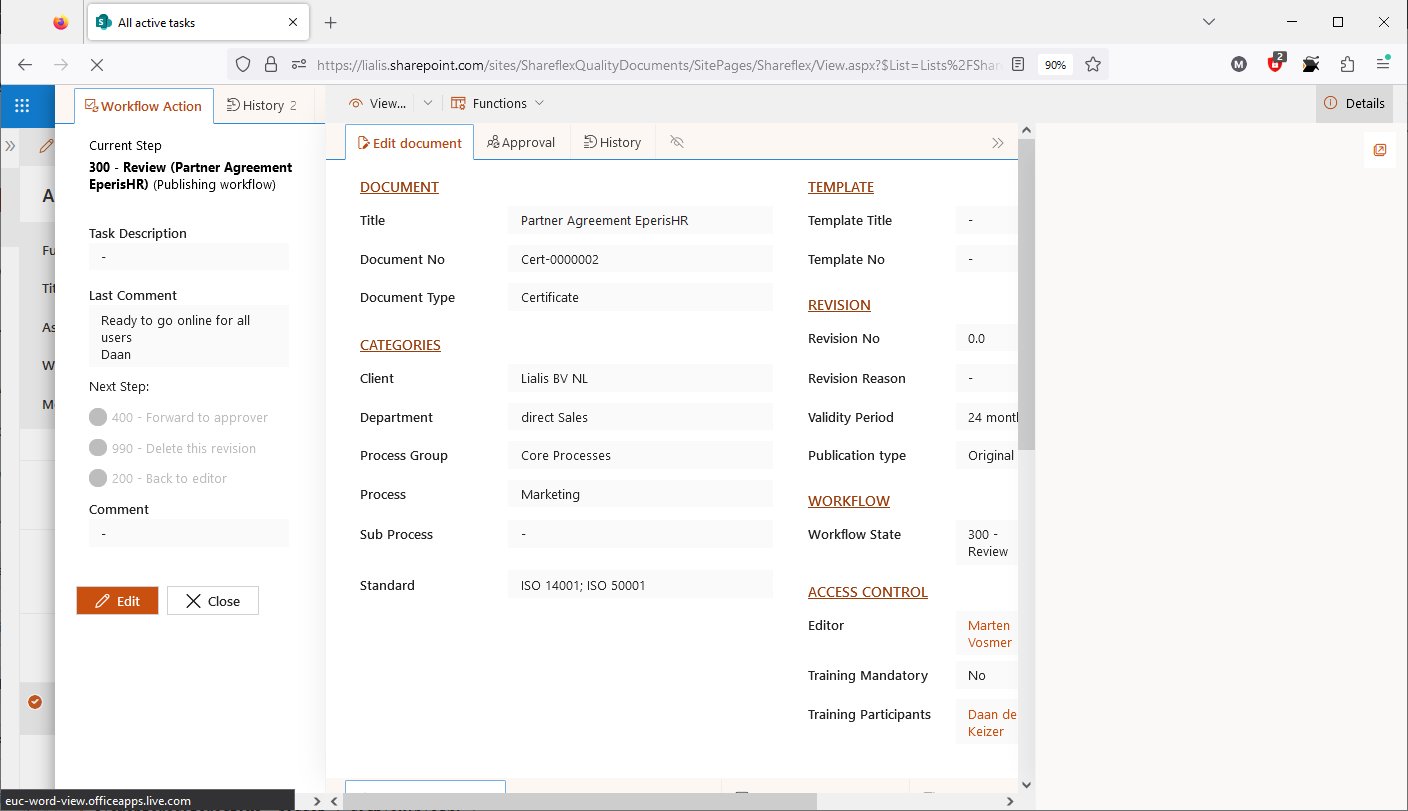Viewport: 1408px width, 811px height.
Task: Select the Edit document tab
Action: pyautogui.click(x=408, y=142)
